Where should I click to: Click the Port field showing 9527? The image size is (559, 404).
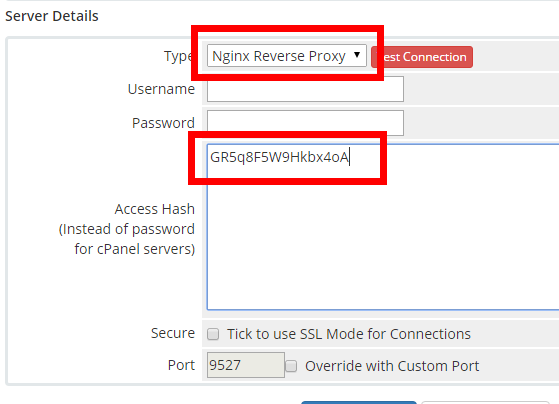point(246,365)
